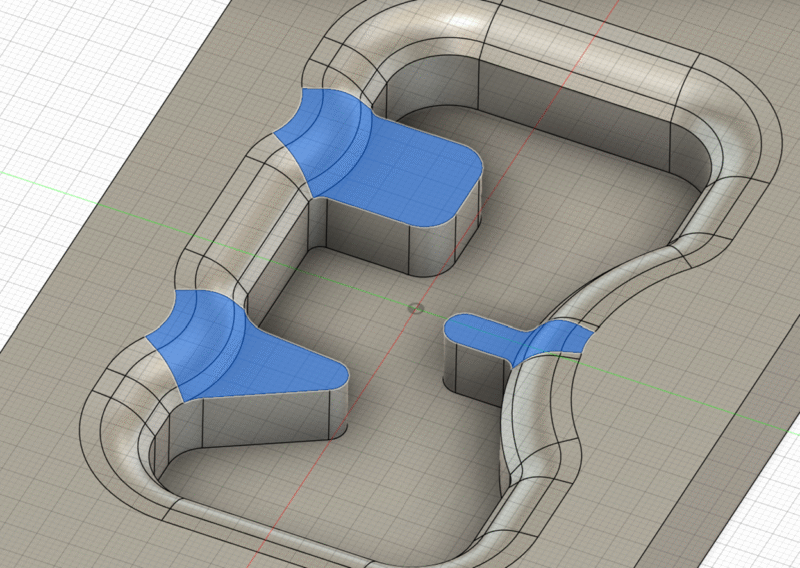Screen dimensions: 800x568
Task: Select the small right blue flat tab face
Action: tap(485, 332)
